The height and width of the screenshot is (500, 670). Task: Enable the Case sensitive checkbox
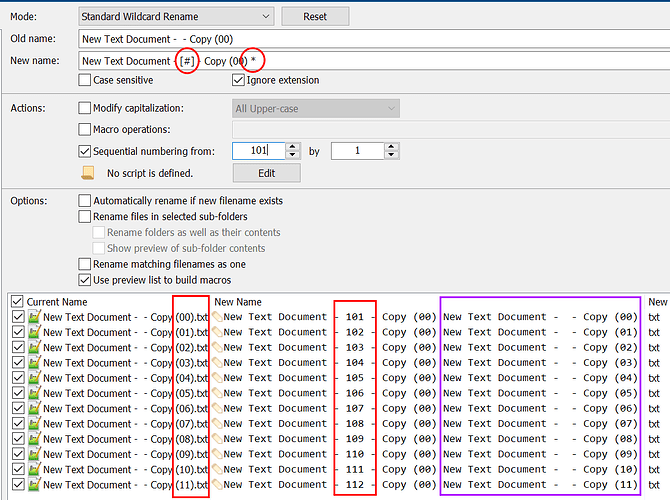click(x=85, y=80)
